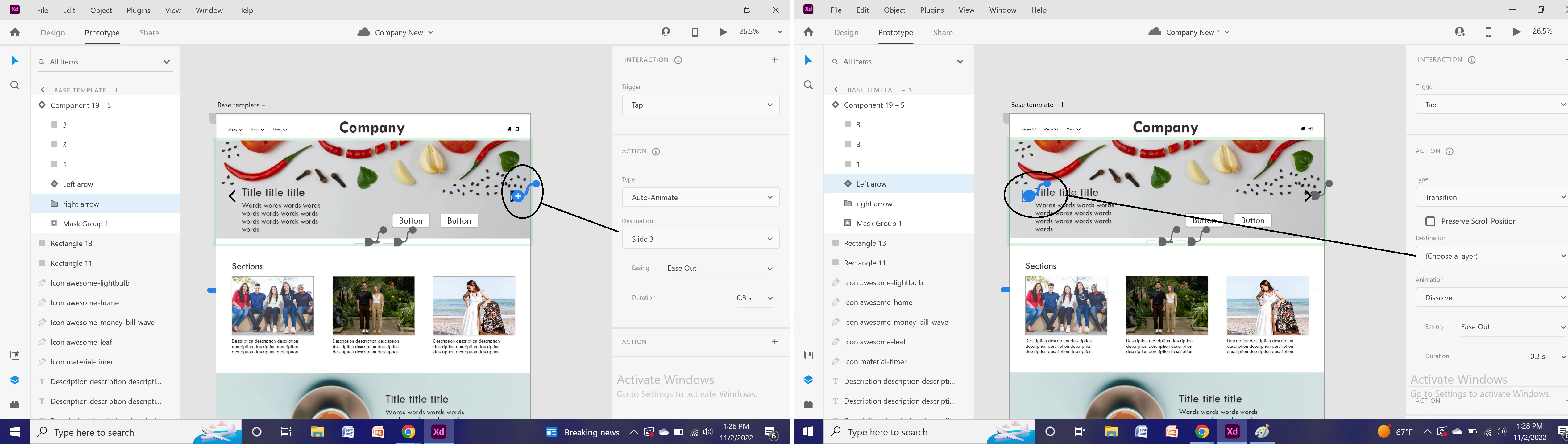Switch to Share tab in right window
1568x444 pixels.
coord(942,33)
